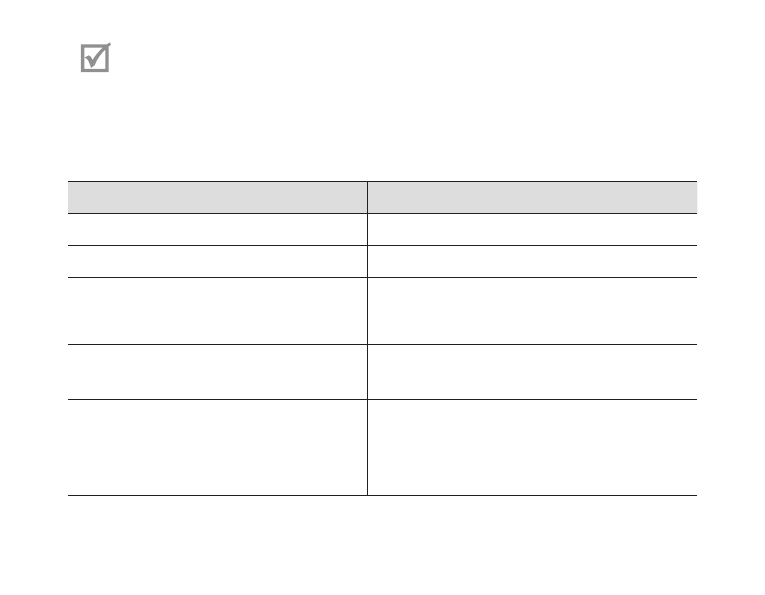Screen dimensions: 765x595
Task: Click right cell of second body row
Action: pyautogui.click(x=532, y=262)
